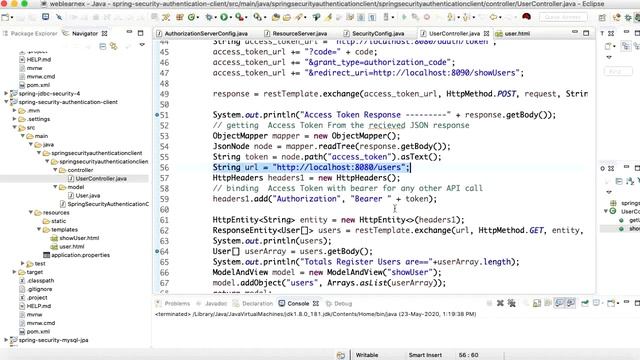Click the Pin Console icon
Screen dimensions: 640x360
(585, 303)
